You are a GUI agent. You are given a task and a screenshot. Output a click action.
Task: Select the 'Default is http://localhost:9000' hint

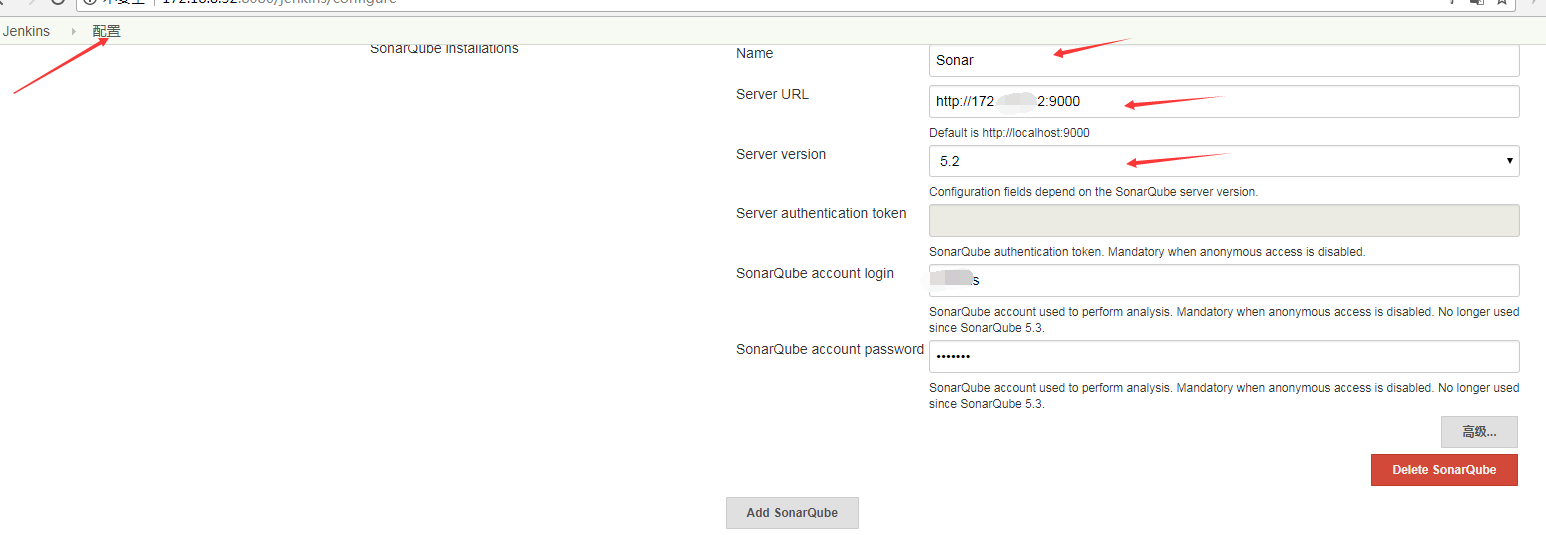(x=1009, y=133)
